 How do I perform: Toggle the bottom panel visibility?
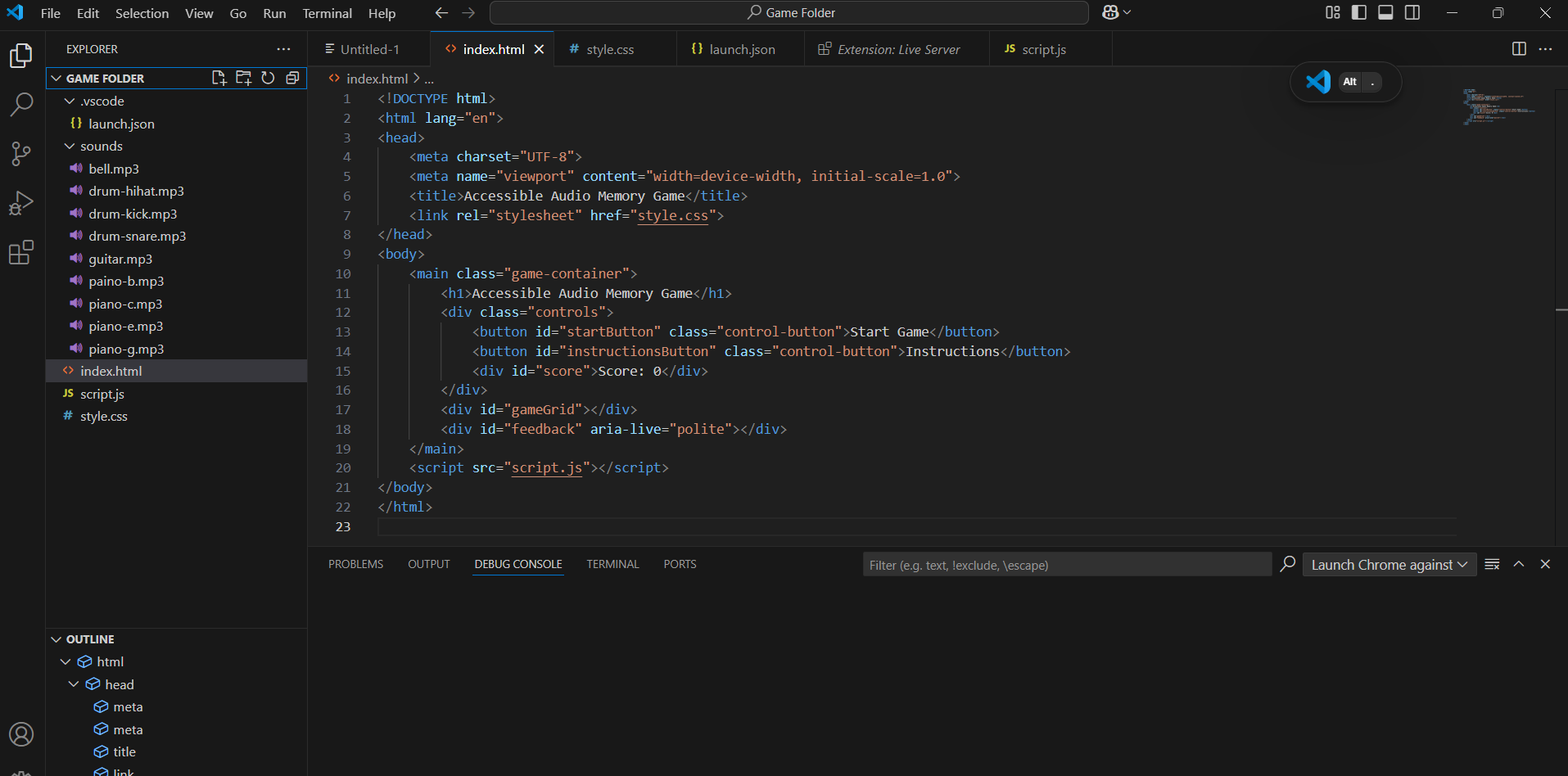tap(1385, 12)
